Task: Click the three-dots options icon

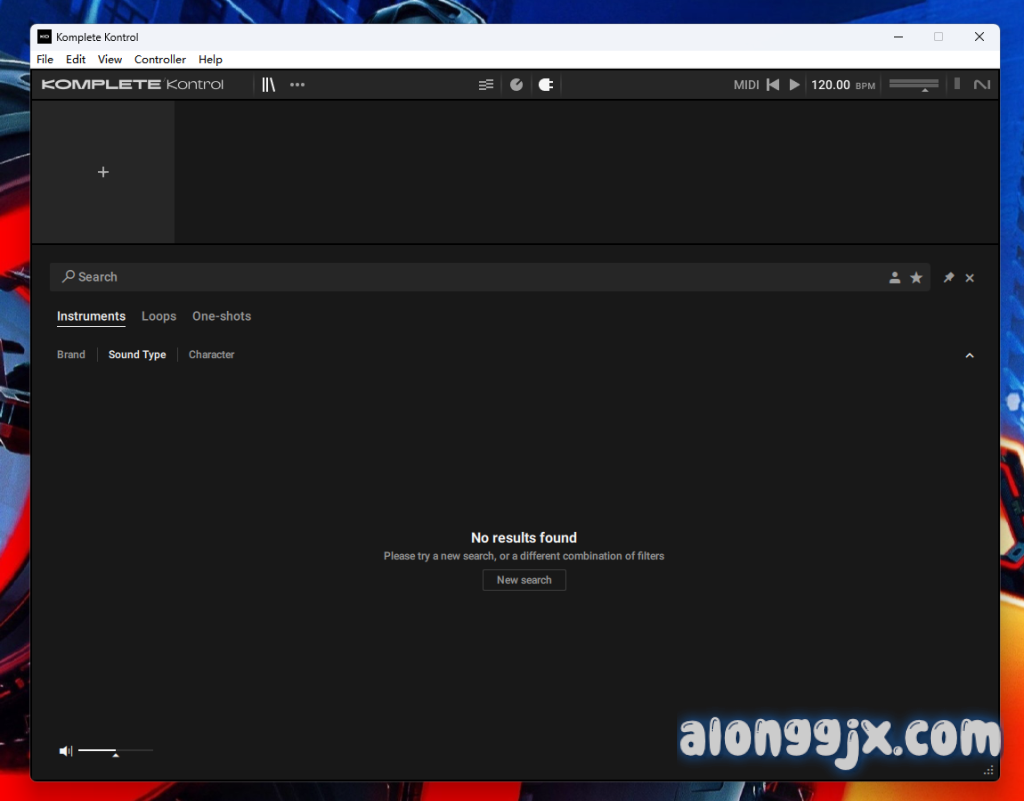Action: coord(297,85)
